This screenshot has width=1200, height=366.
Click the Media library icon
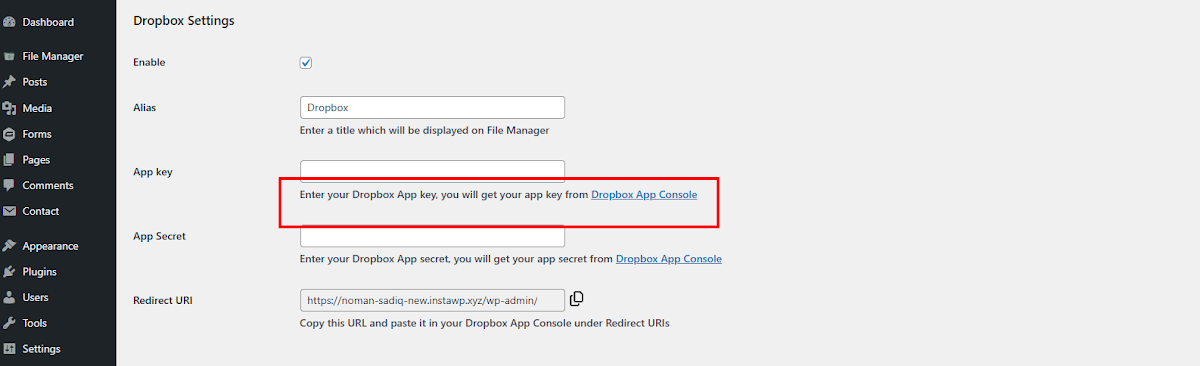point(9,108)
